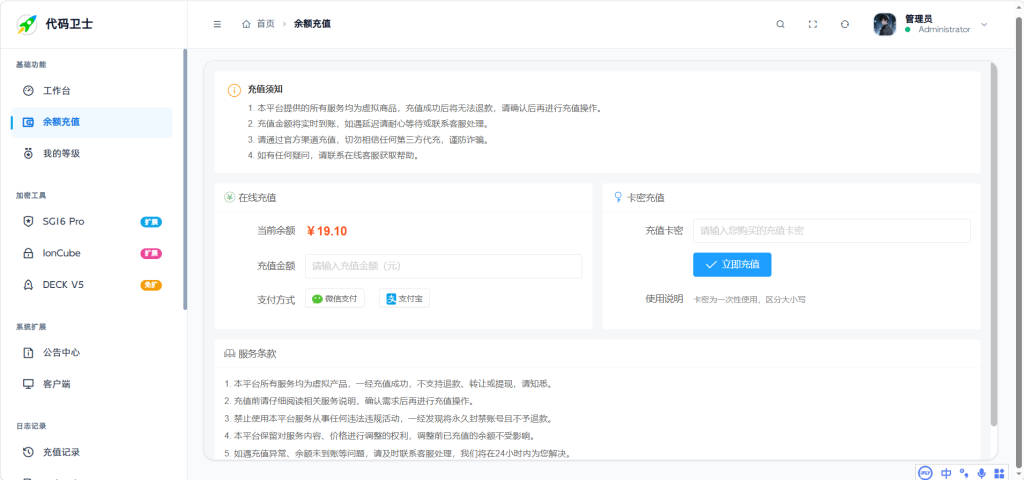Open IonCube encryption tool
The height and width of the screenshot is (480, 1024).
pos(91,253)
